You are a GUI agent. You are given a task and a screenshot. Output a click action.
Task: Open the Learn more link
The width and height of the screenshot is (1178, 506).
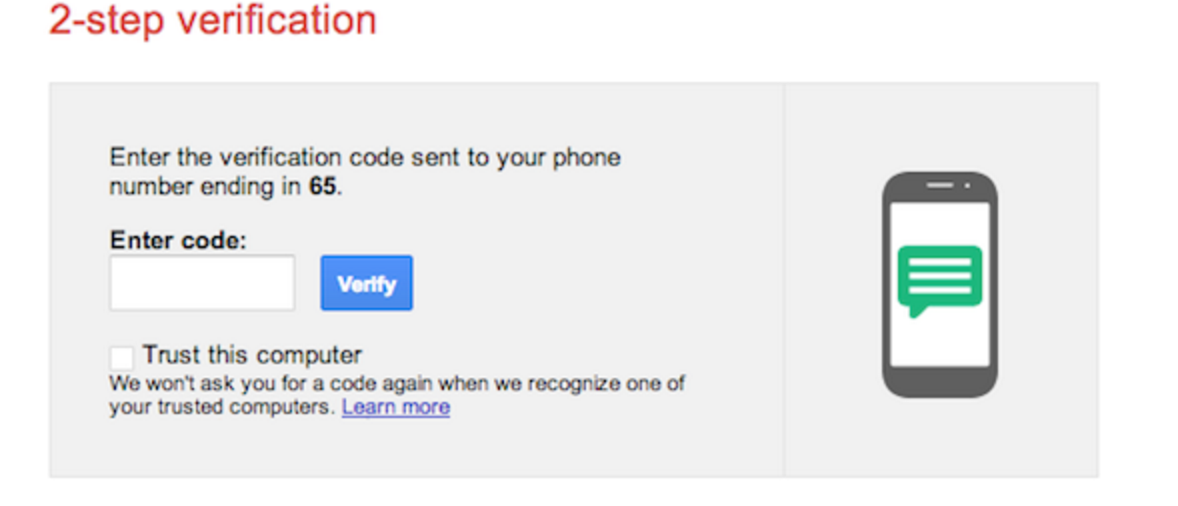tap(396, 407)
